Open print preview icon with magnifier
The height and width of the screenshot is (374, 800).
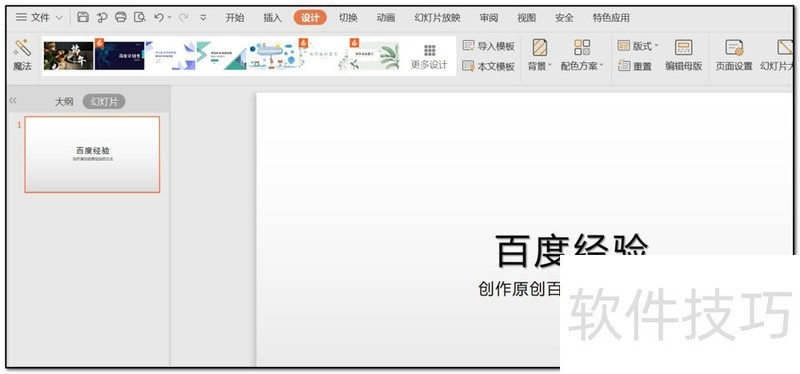click(x=139, y=17)
